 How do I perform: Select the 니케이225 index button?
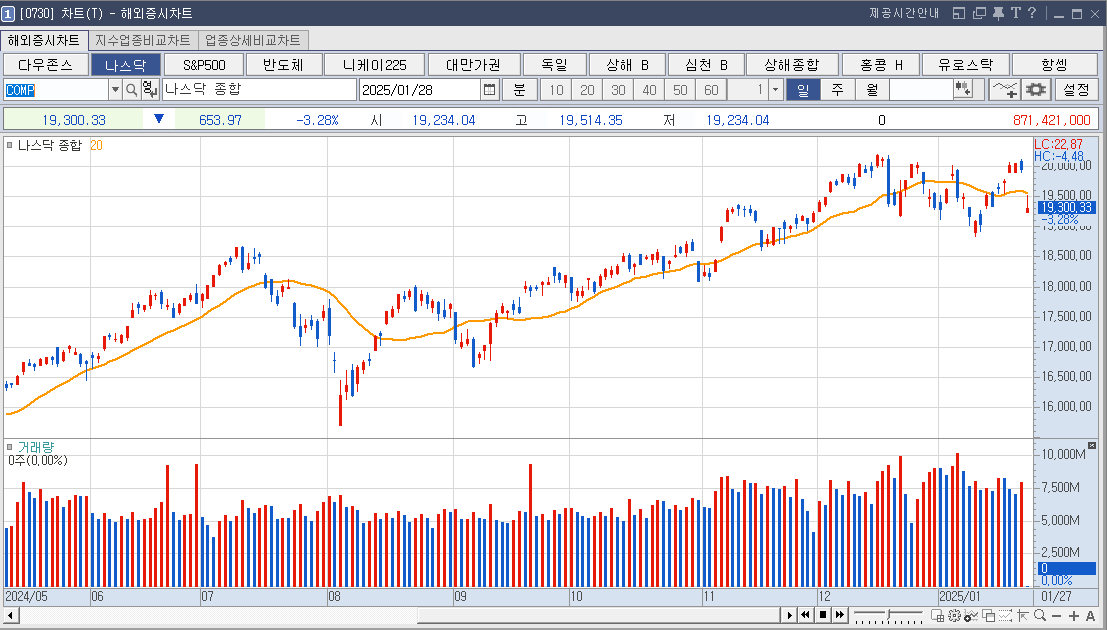tap(375, 65)
